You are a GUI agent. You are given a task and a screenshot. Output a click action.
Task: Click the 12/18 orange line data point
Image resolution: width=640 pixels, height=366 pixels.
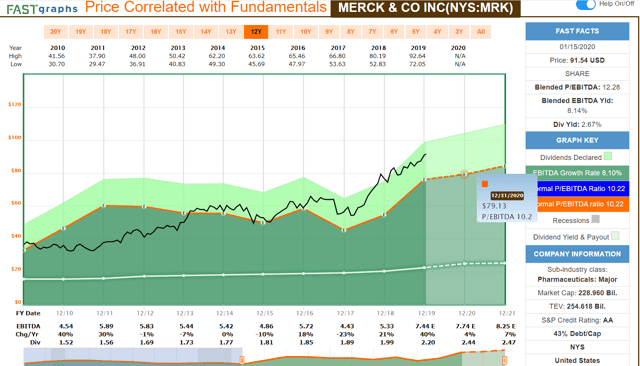(384, 215)
